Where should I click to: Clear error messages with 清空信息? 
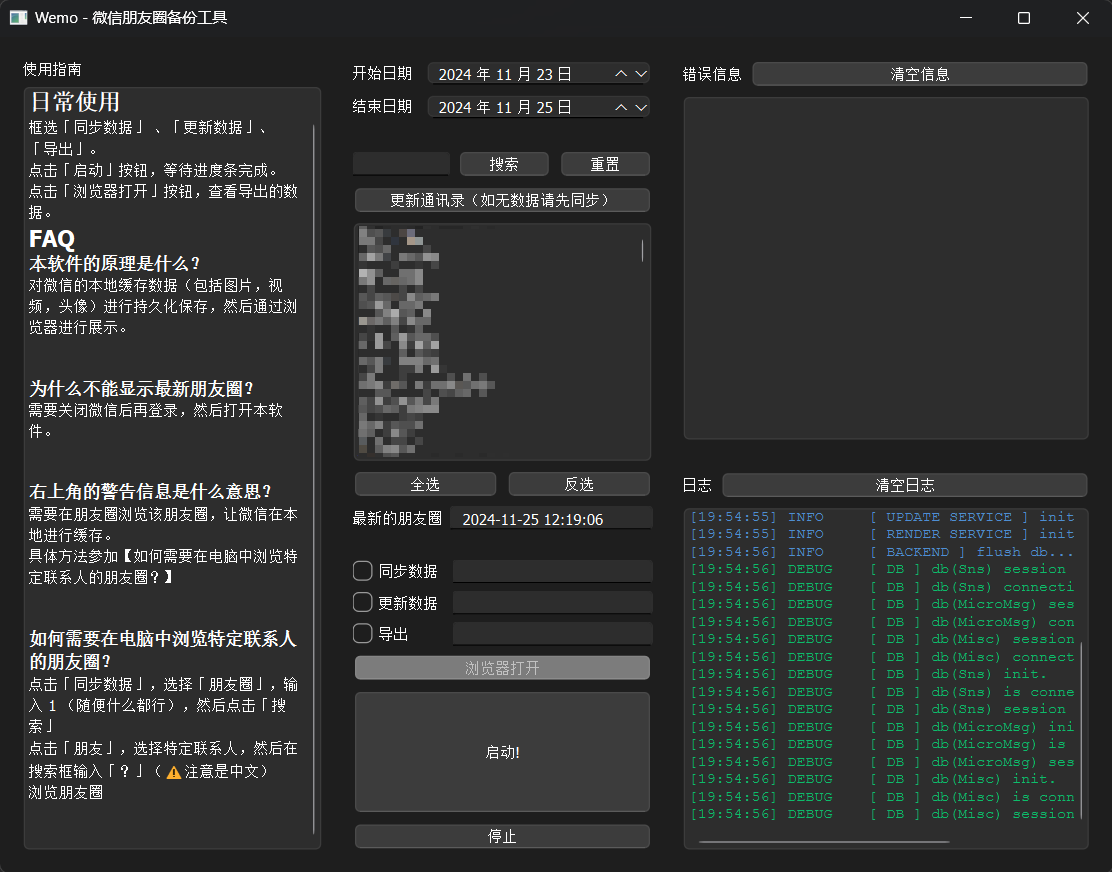click(x=919, y=73)
